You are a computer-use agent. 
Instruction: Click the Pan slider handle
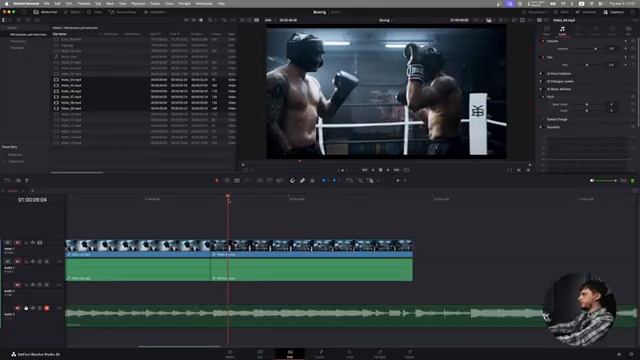click(587, 65)
